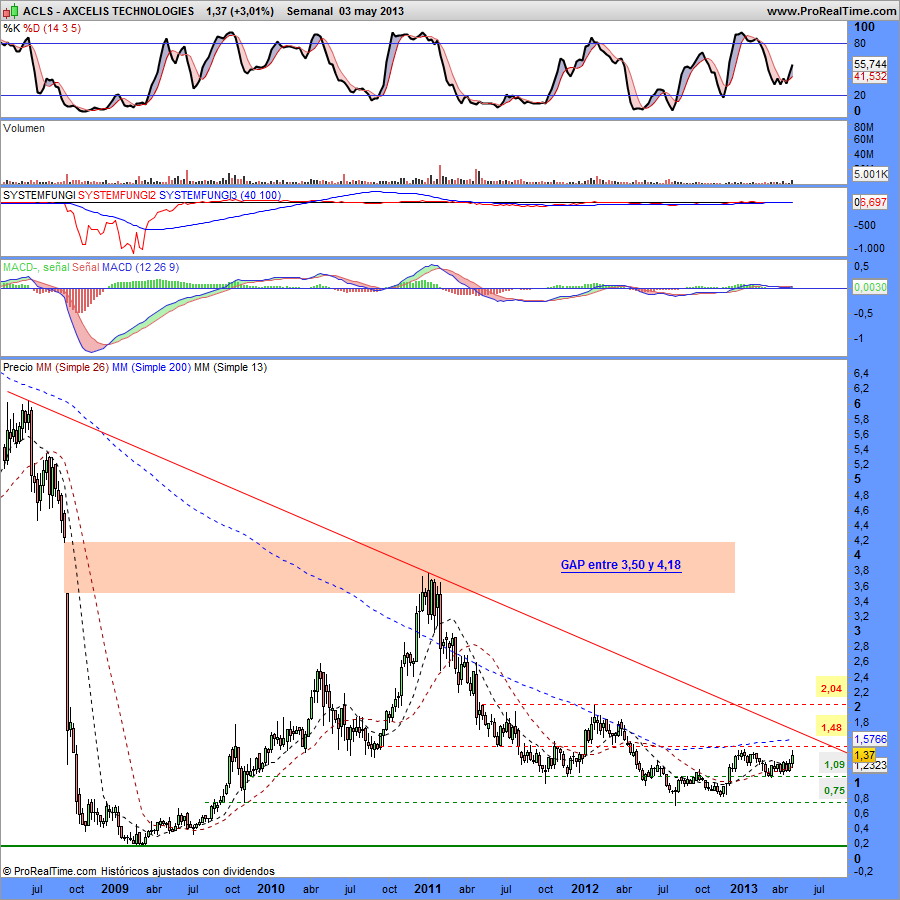Click the 2011 year label on the time axis
900x900 pixels.
coord(428,889)
